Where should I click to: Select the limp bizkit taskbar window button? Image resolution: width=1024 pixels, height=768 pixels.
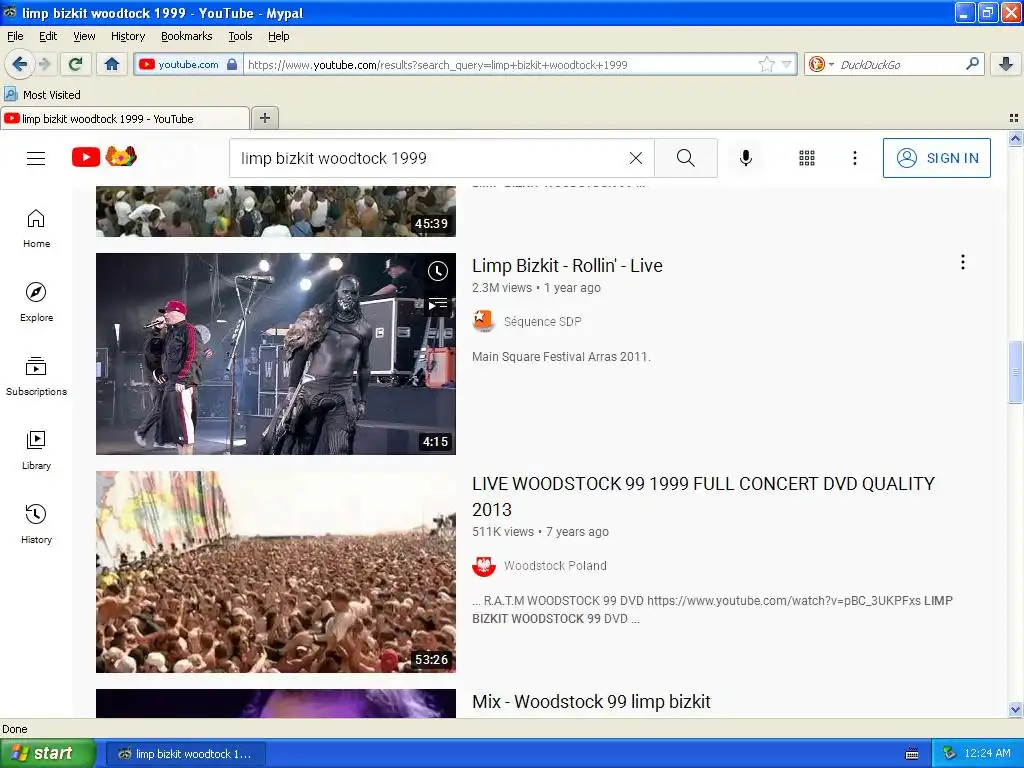(x=185, y=754)
